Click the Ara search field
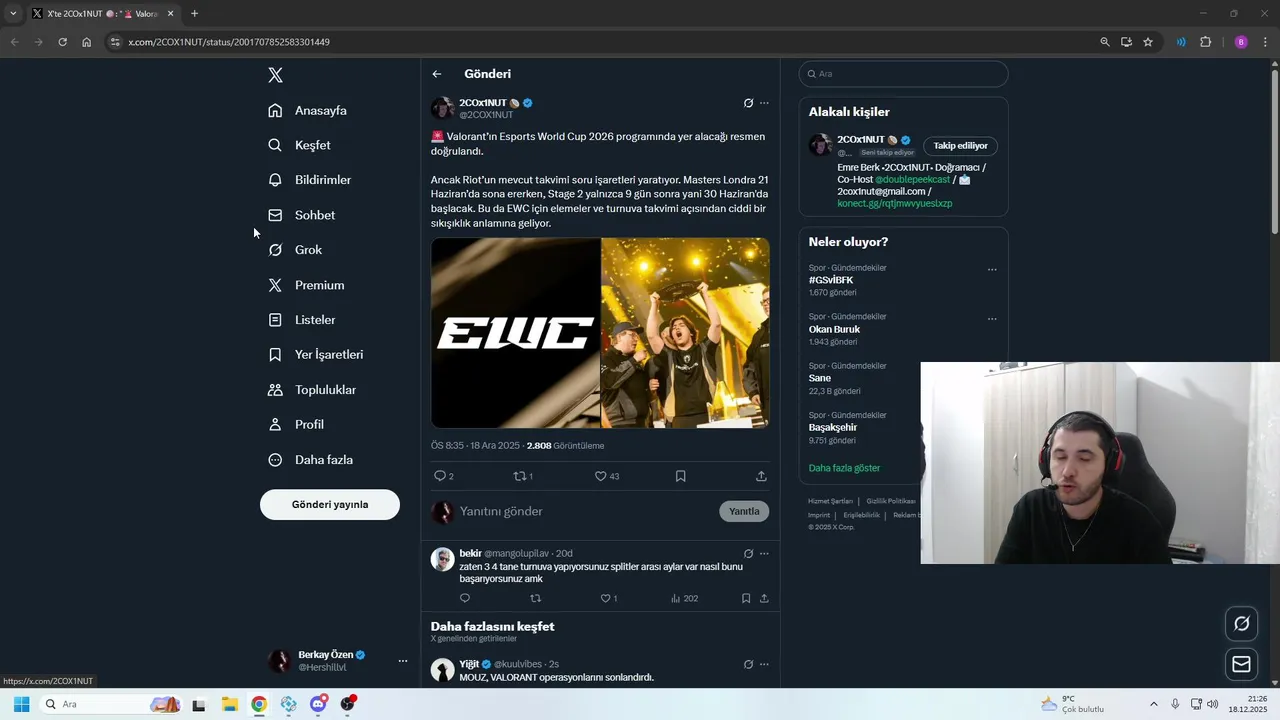The width and height of the screenshot is (1280, 720). [x=903, y=74]
